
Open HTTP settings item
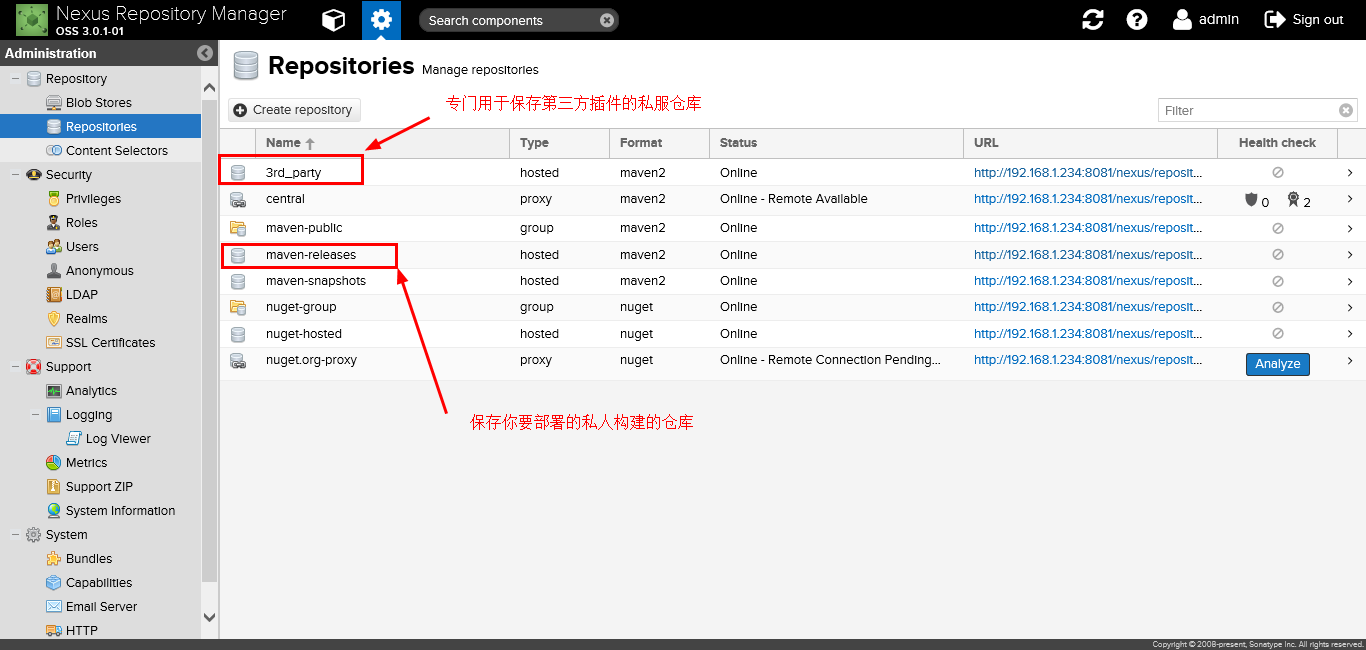[82, 631]
